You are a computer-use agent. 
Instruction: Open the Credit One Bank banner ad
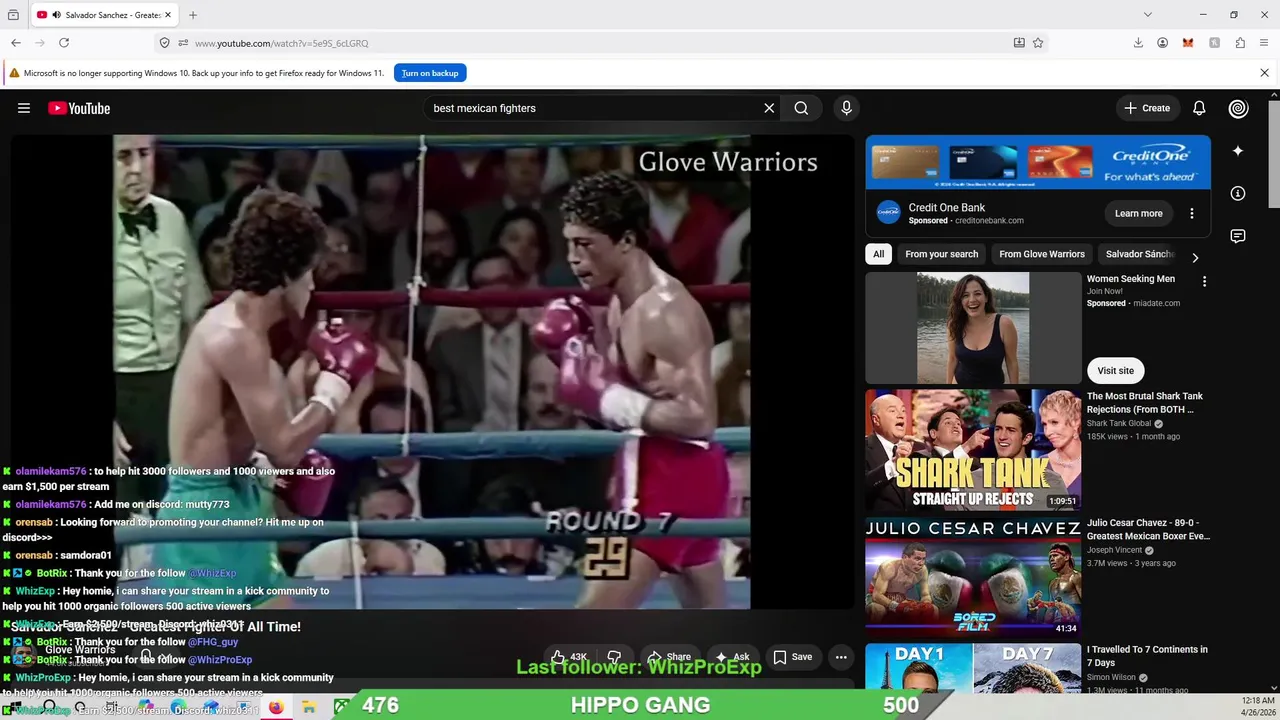point(1038,162)
